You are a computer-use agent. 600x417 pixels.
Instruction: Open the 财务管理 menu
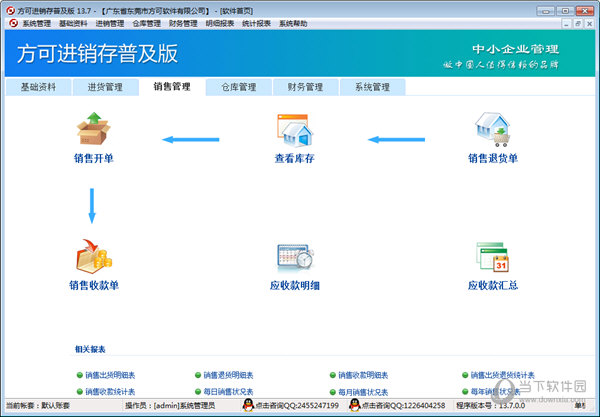(183, 24)
